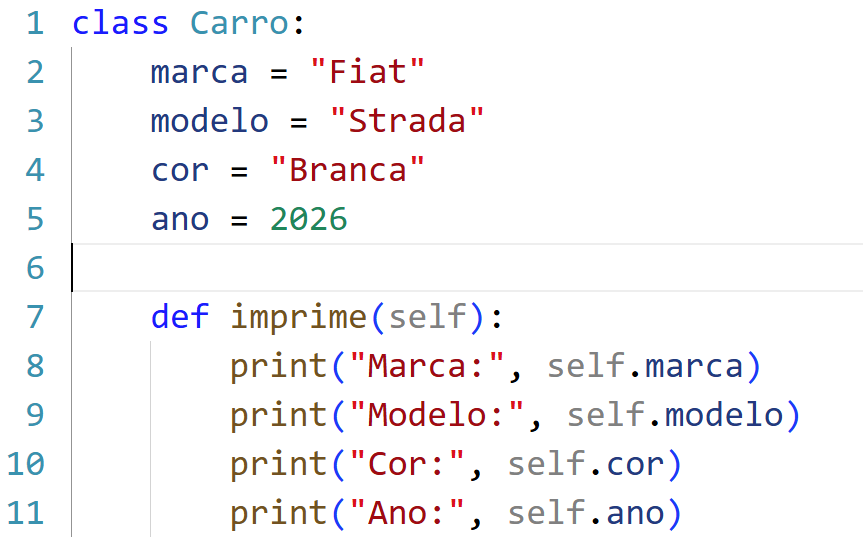Click the "Marca:" string on line 8
Image resolution: width=863 pixels, height=548 pixels.
coord(427,366)
